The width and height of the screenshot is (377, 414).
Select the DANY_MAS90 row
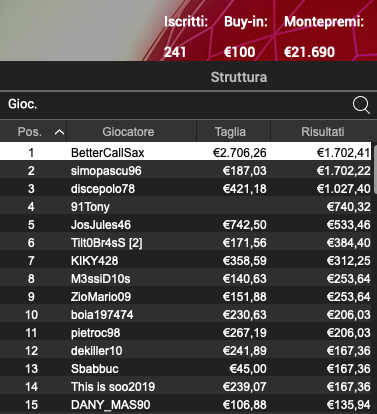[x=186, y=405]
